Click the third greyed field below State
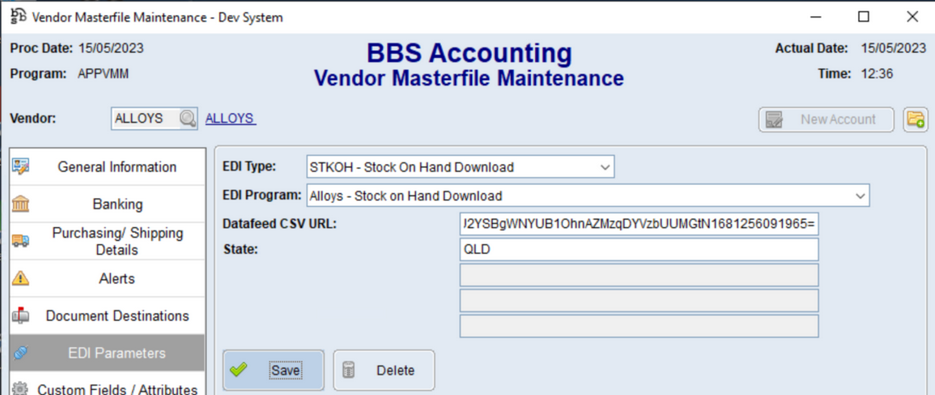This screenshot has height=395, width=935. [x=639, y=326]
